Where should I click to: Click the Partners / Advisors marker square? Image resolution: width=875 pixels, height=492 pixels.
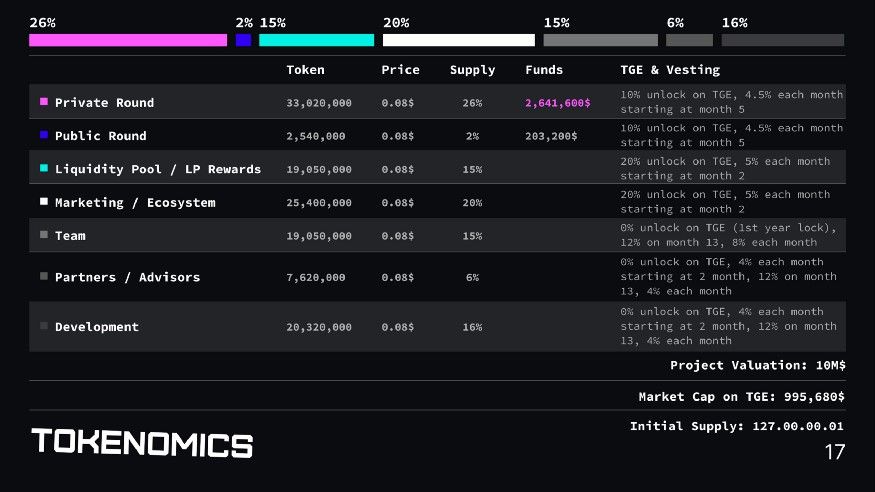click(x=44, y=276)
